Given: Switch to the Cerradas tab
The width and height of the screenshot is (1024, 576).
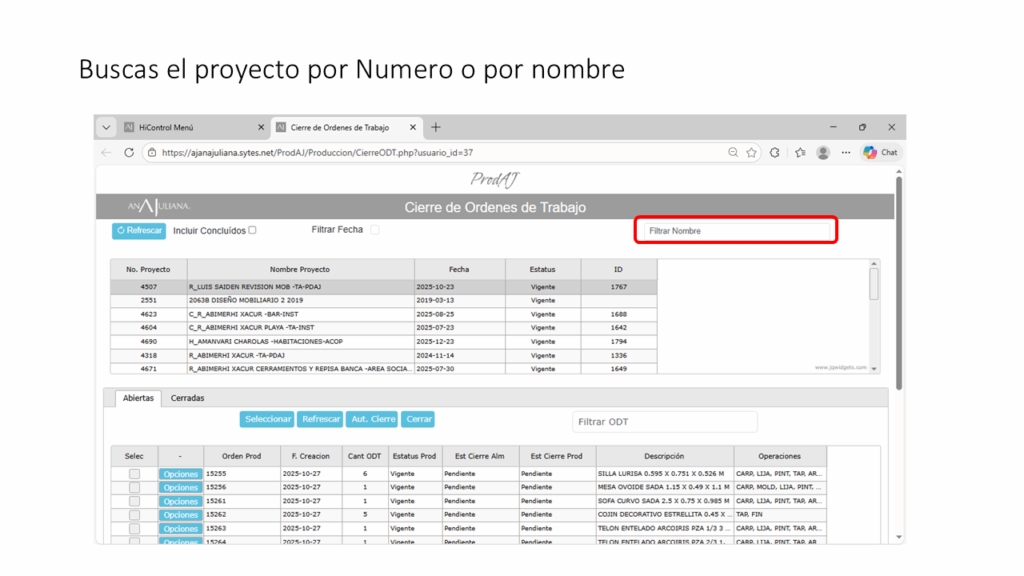Looking at the screenshot, I should 187,398.
